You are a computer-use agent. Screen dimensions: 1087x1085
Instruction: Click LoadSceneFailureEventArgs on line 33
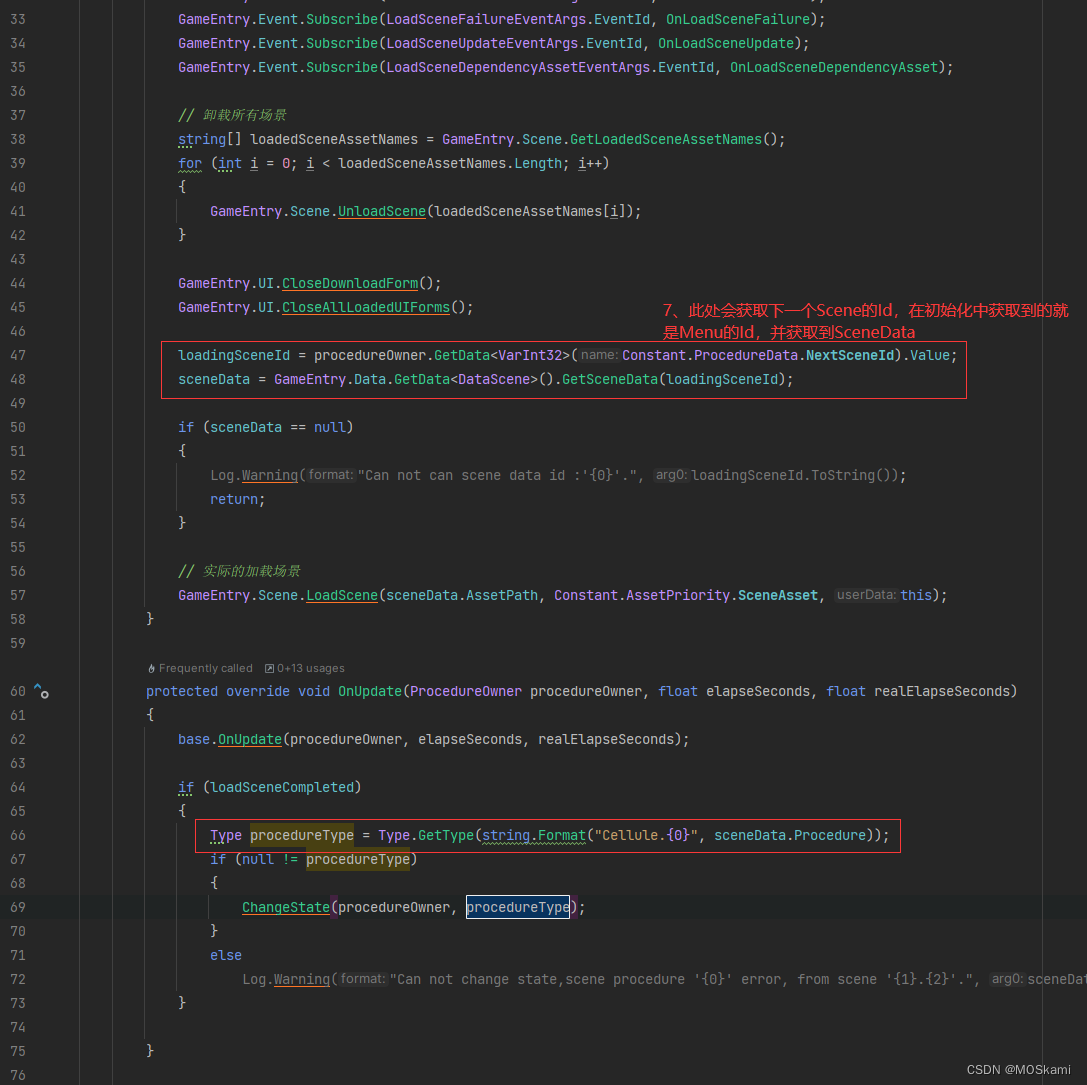[x=486, y=19]
